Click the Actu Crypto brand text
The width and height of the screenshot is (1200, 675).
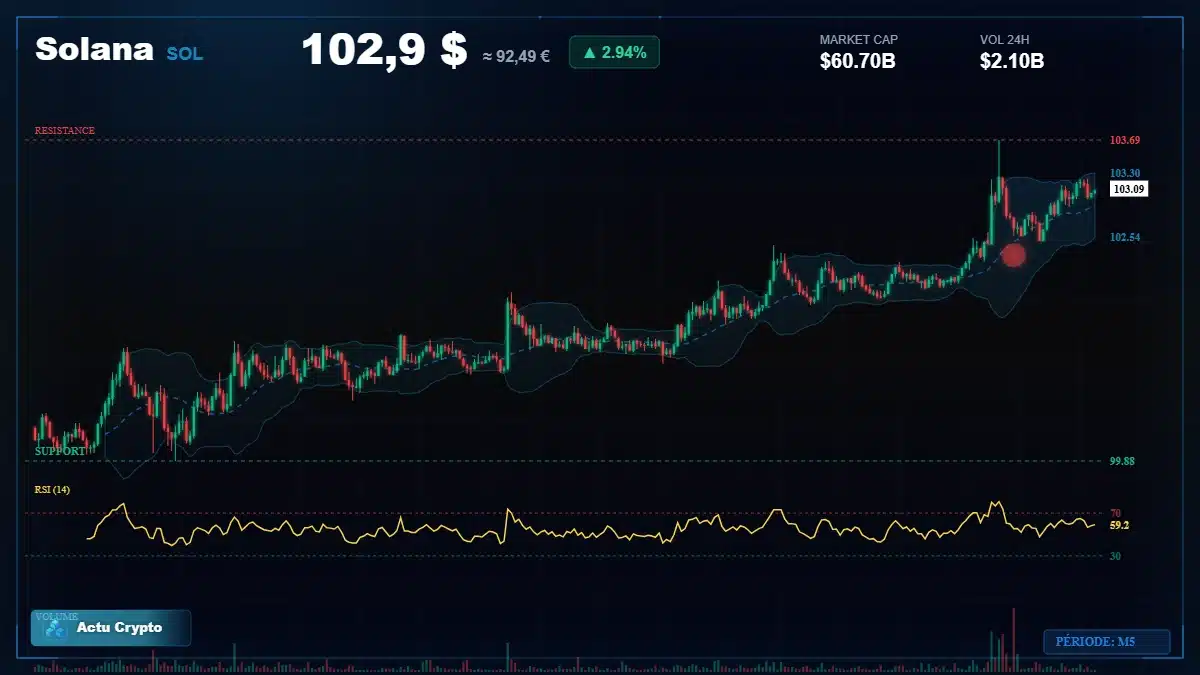pos(119,628)
